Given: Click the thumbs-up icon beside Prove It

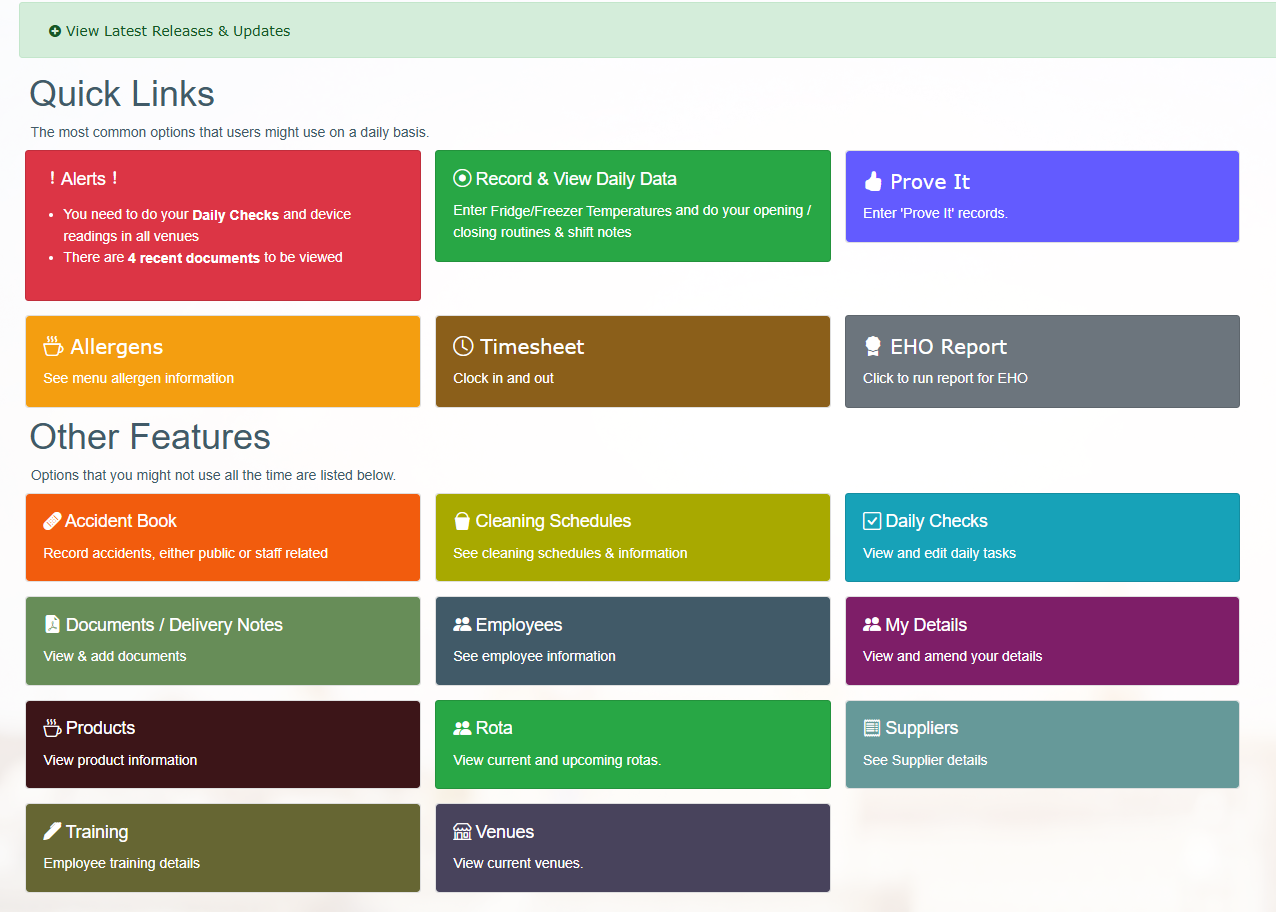Looking at the screenshot, I should [x=873, y=181].
